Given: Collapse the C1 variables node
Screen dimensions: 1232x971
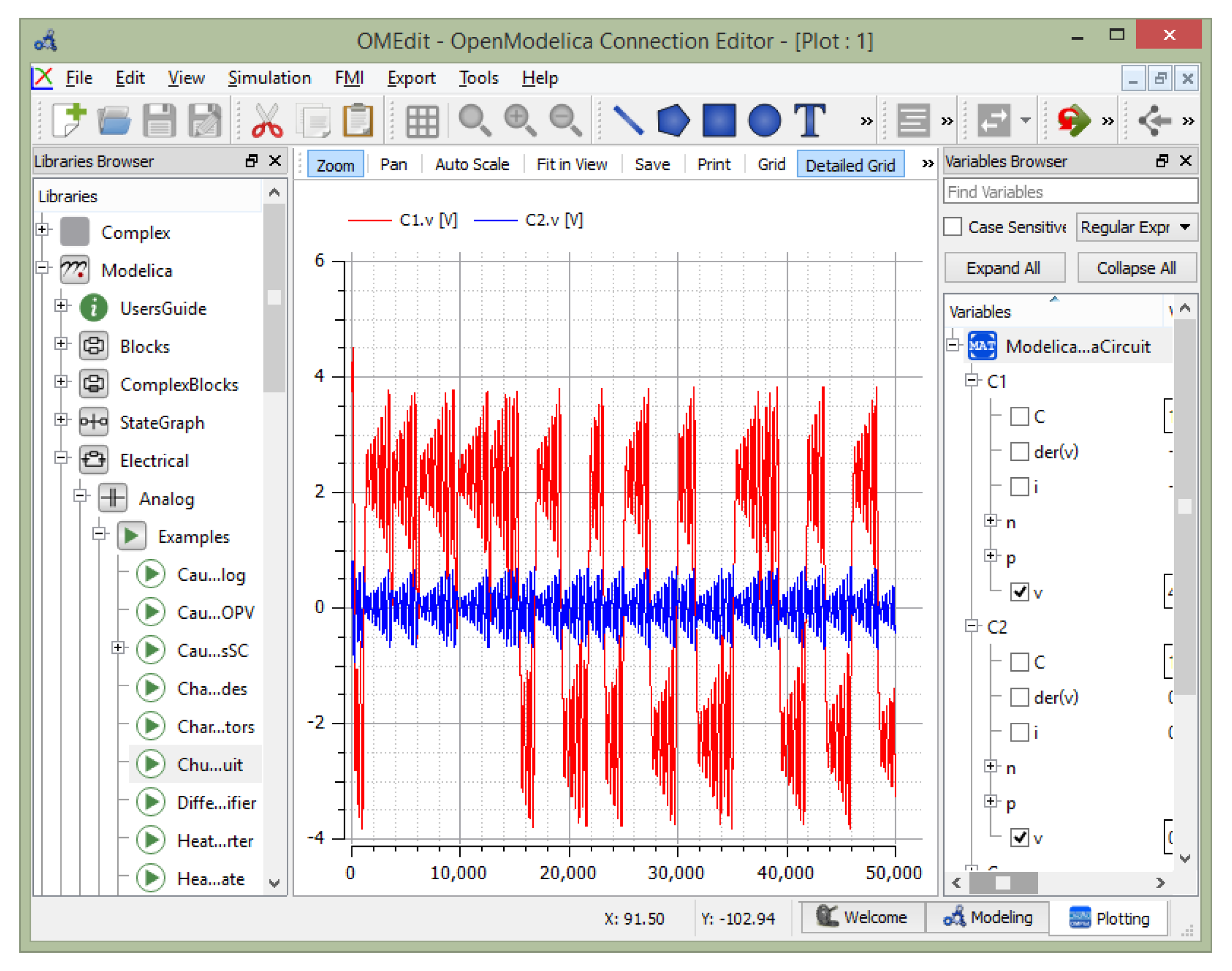Looking at the screenshot, I should 972,380.
